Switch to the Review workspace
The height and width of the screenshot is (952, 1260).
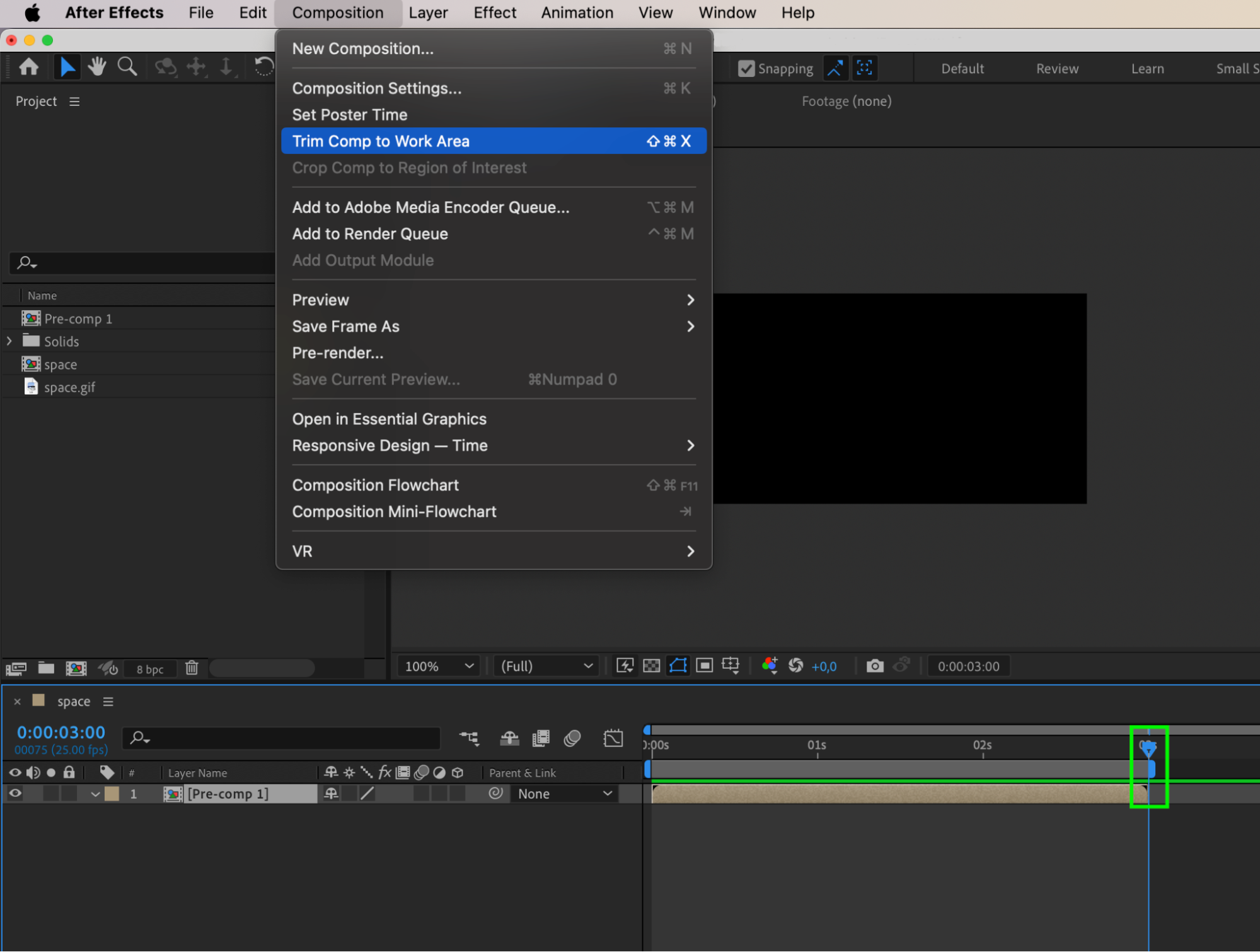1057,69
